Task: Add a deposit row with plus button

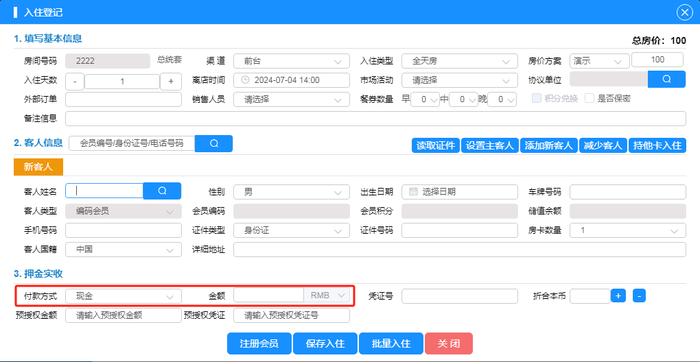Action: (618, 295)
